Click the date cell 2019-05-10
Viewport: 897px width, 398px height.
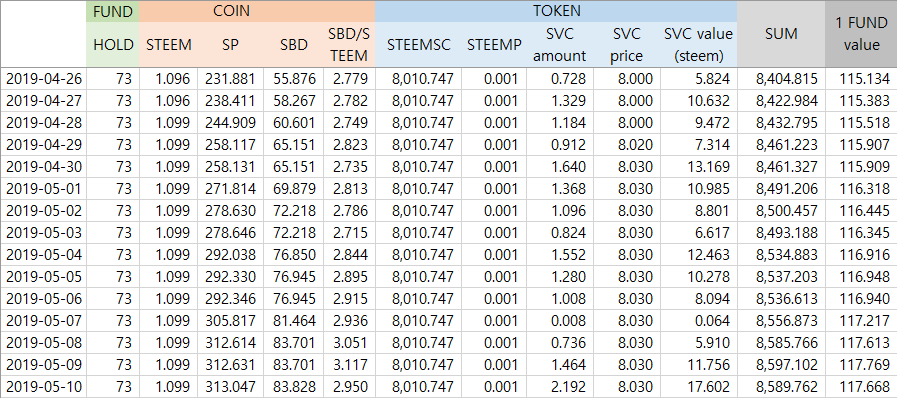(43, 387)
